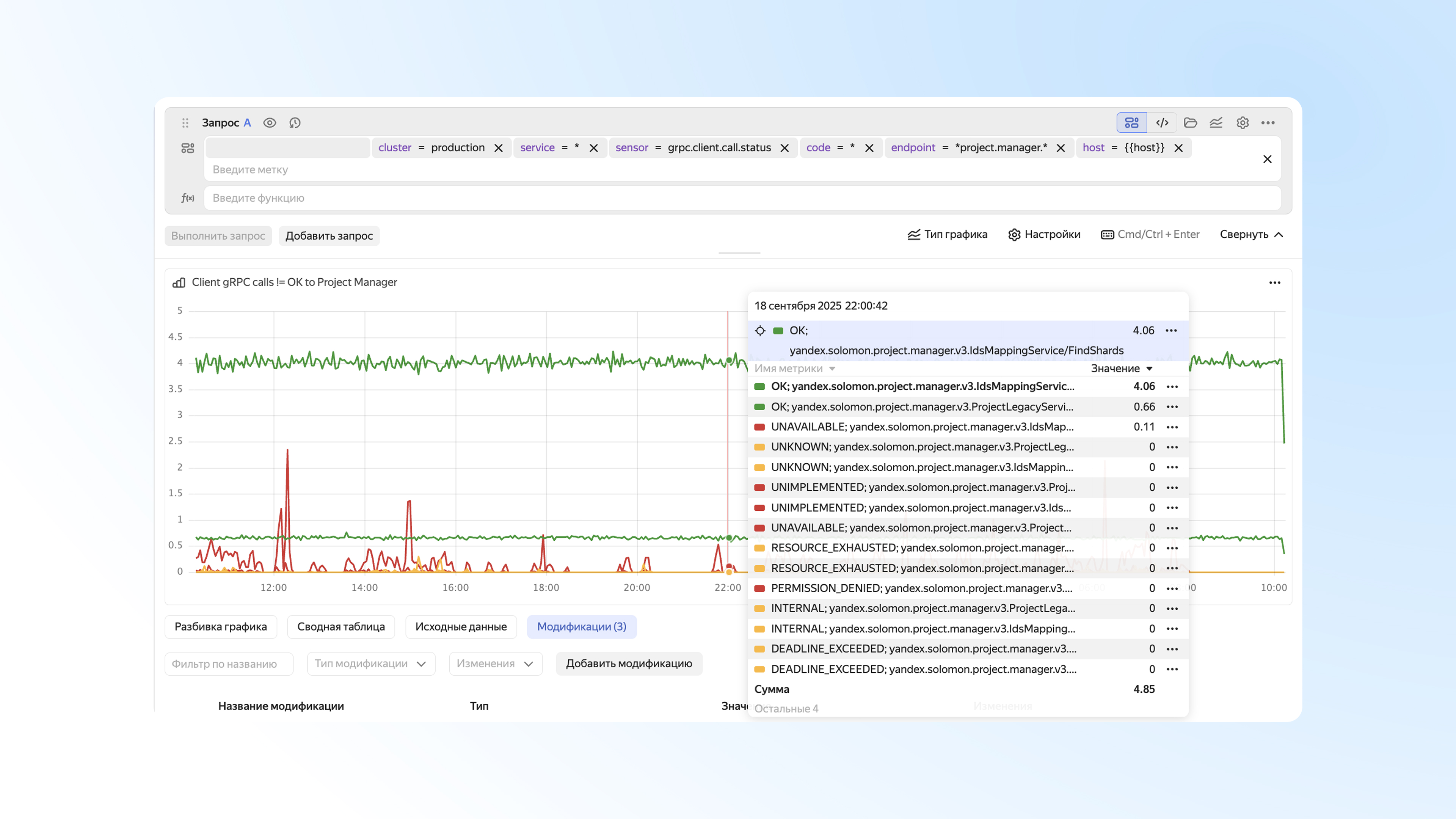Collapse the panel with Свернуть

[1251, 235]
